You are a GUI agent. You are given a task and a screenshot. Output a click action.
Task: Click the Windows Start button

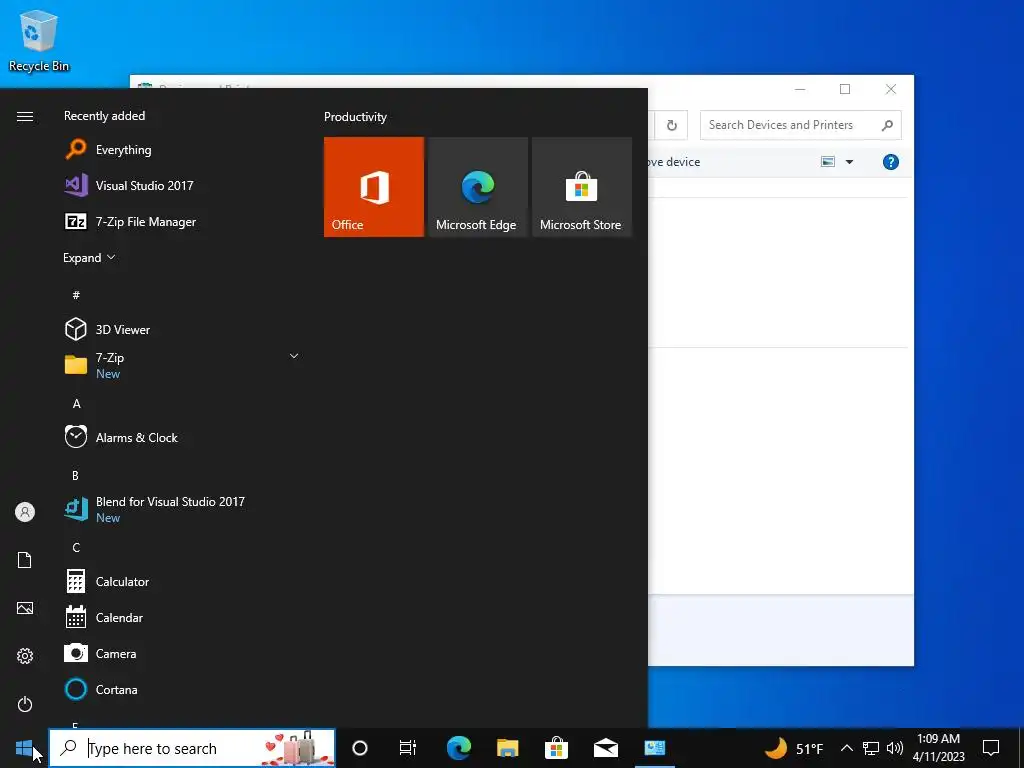[24, 748]
